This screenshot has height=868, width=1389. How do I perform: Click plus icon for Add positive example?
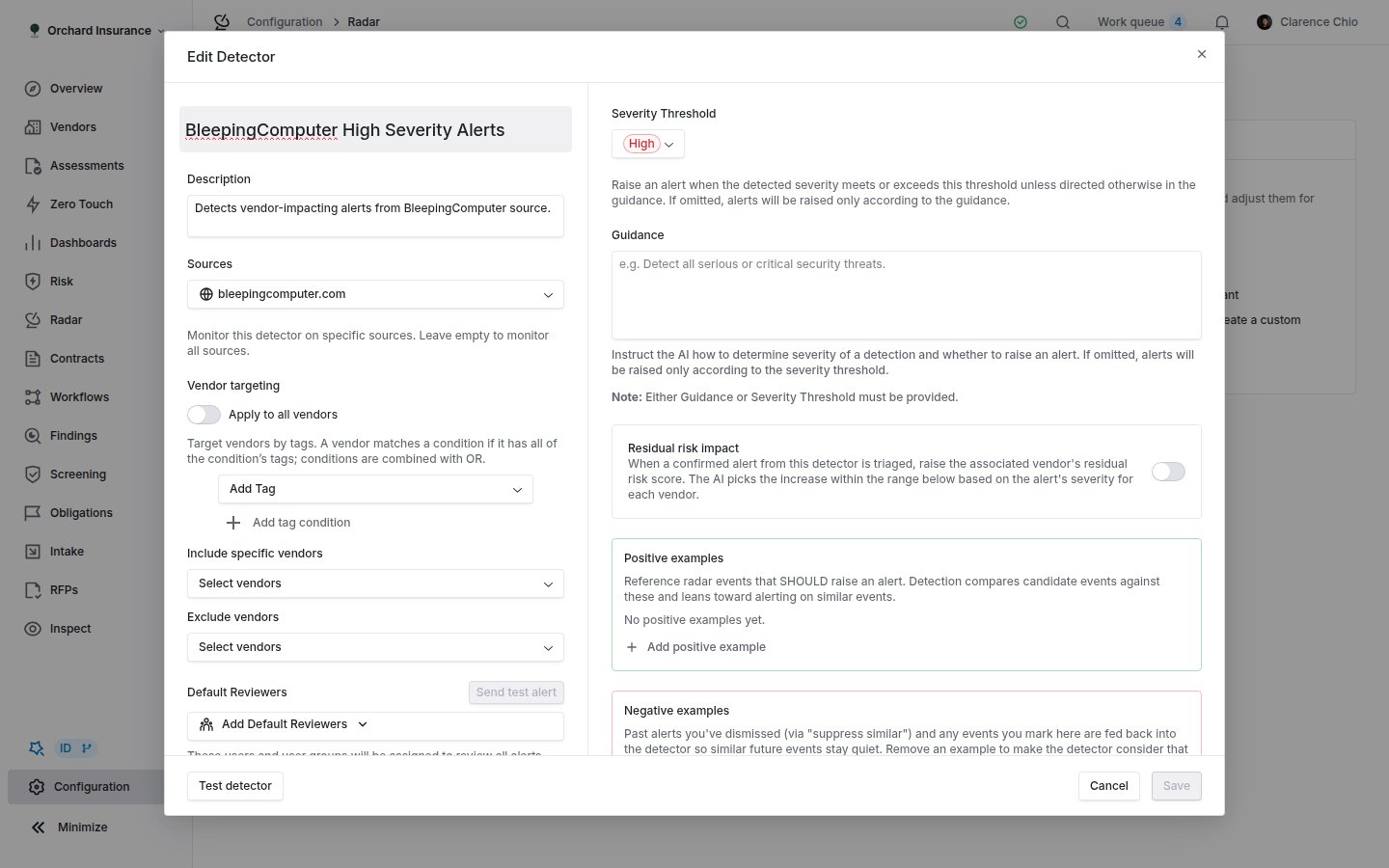(632, 647)
